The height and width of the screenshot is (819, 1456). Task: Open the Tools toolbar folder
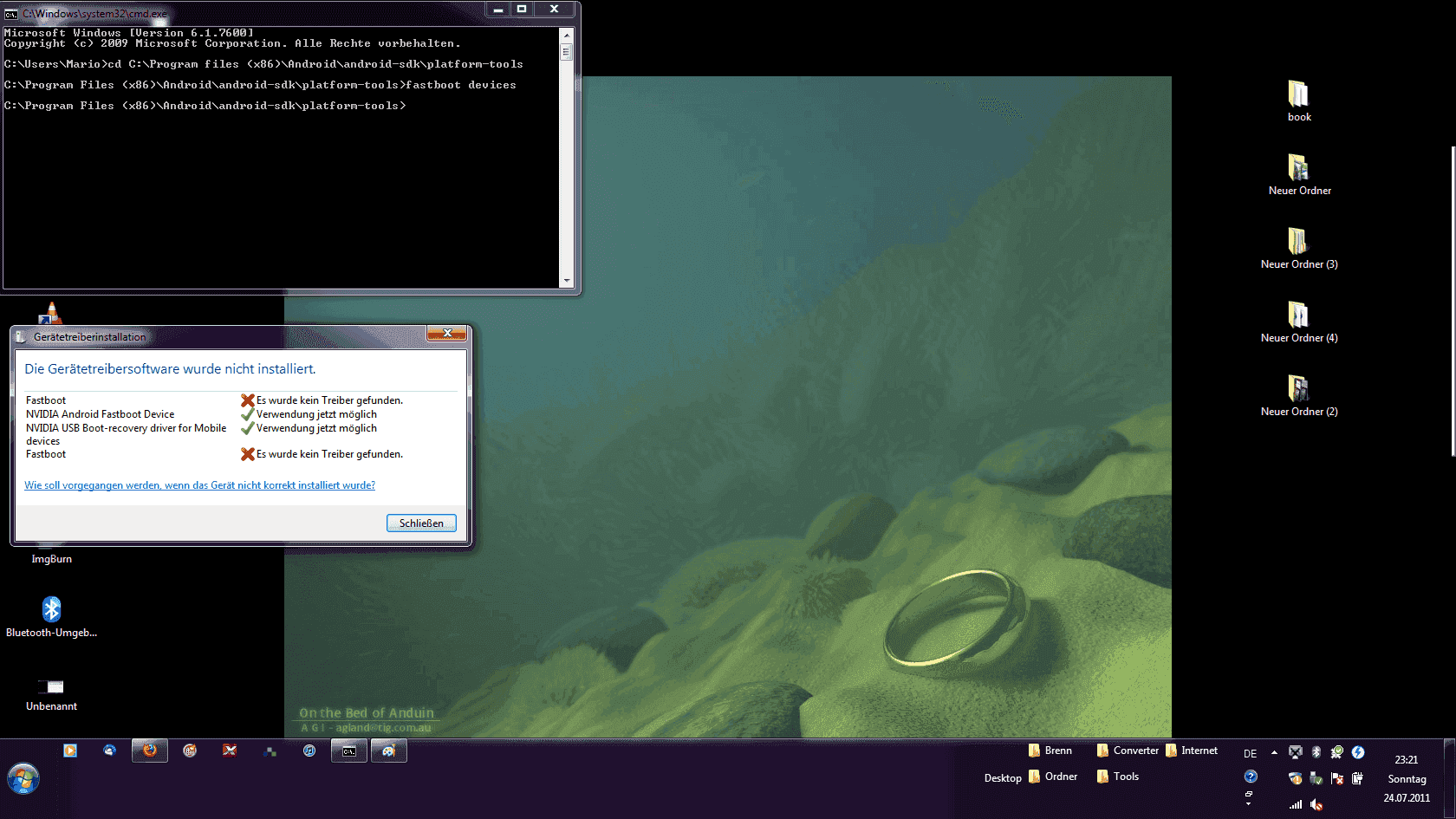[1118, 777]
